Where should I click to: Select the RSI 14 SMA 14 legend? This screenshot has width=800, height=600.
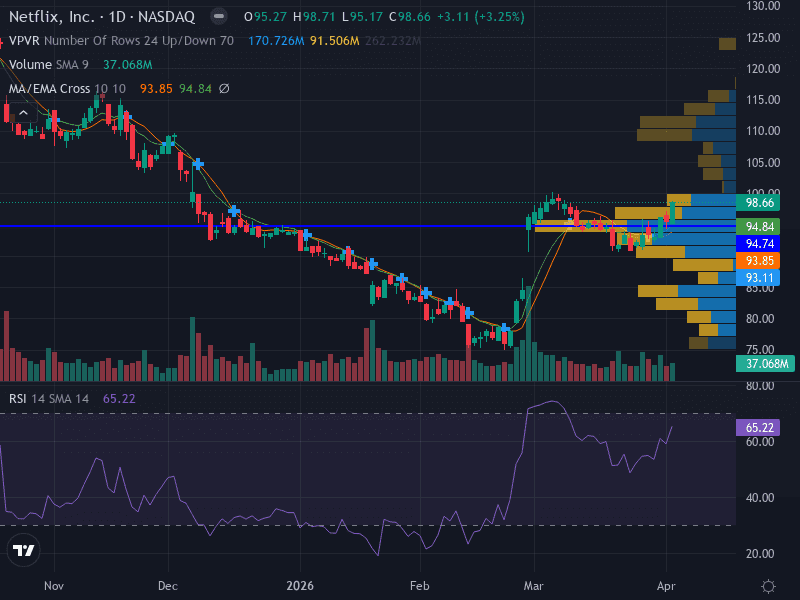point(48,398)
